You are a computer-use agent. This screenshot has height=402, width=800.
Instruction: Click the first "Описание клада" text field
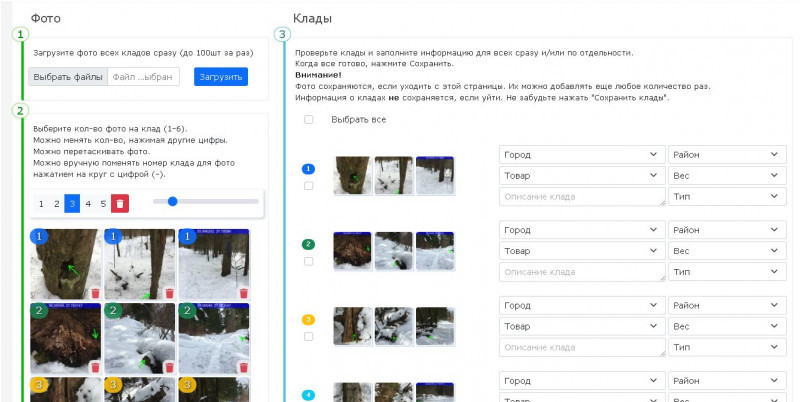(581, 197)
